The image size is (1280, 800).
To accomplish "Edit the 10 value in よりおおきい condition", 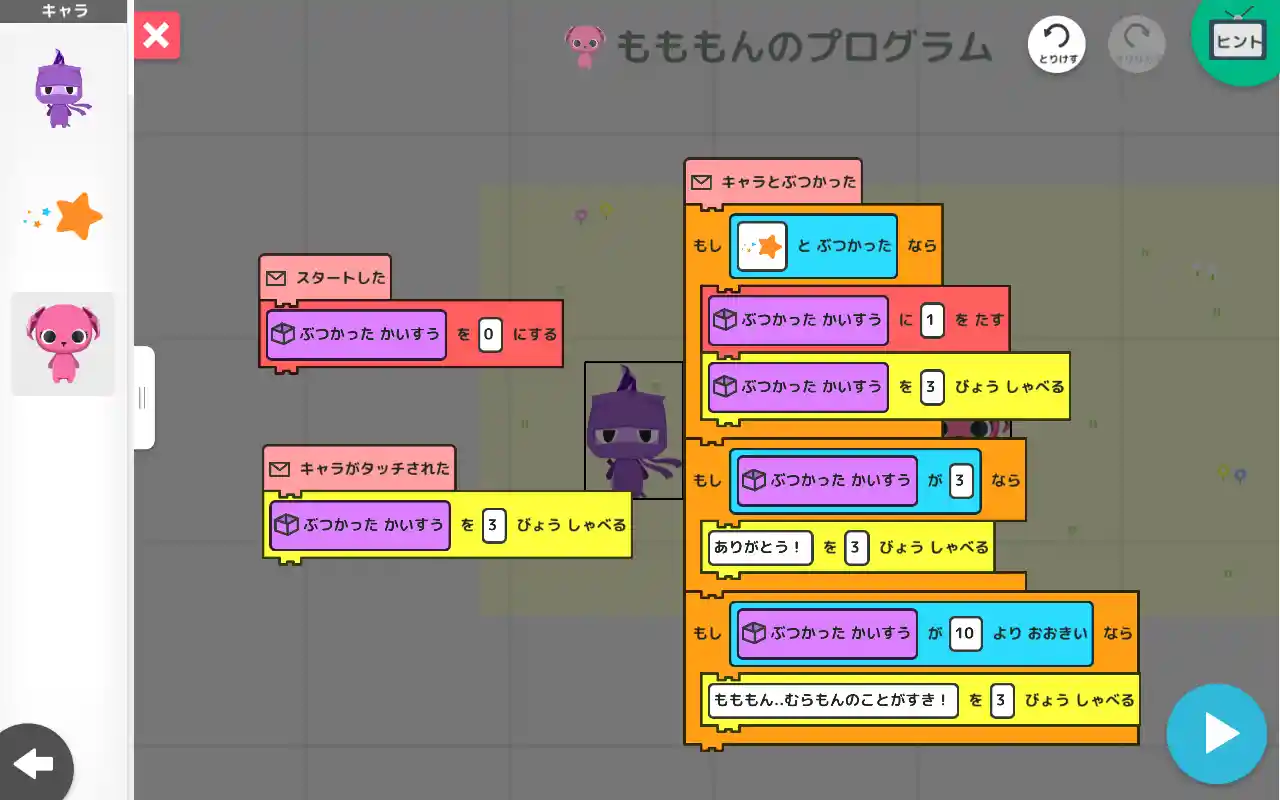I will click(x=965, y=633).
